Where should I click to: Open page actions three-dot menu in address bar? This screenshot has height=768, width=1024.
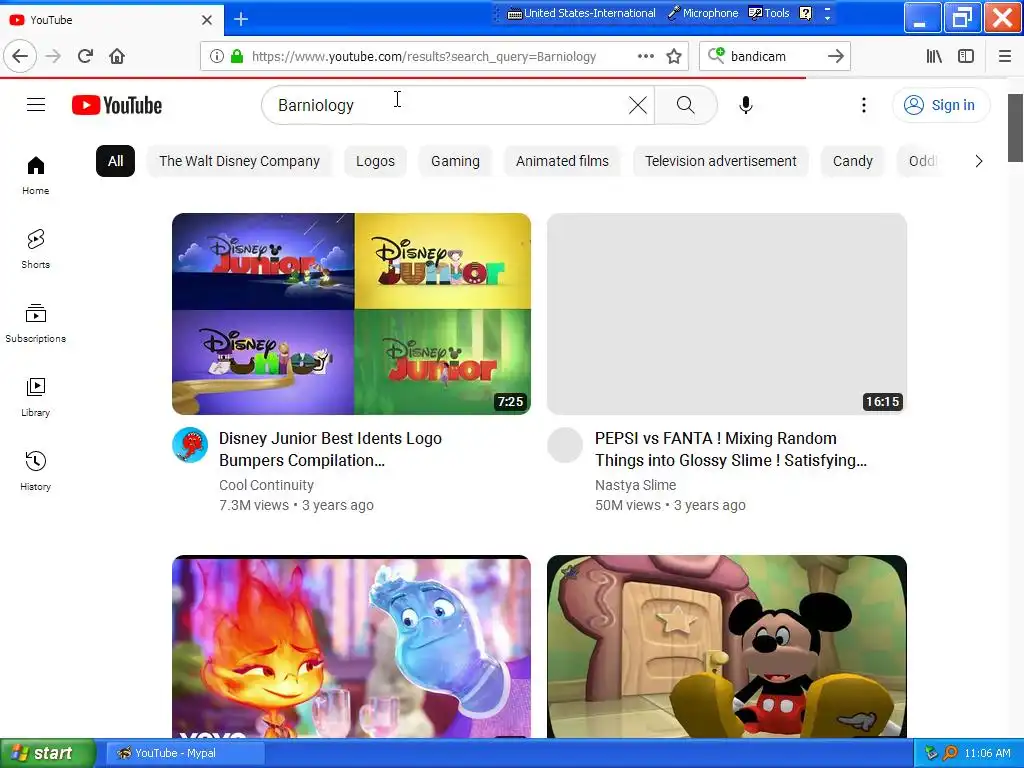[x=646, y=56]
